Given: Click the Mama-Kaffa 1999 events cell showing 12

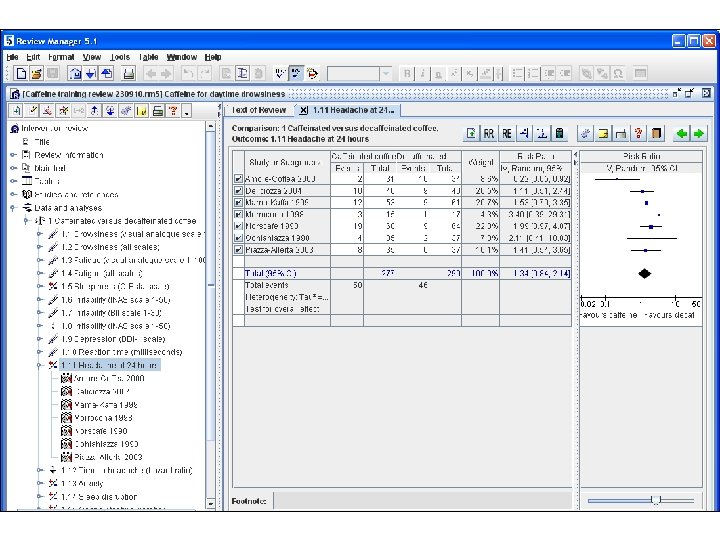Looking at the screenshot, I should (347, 202).
